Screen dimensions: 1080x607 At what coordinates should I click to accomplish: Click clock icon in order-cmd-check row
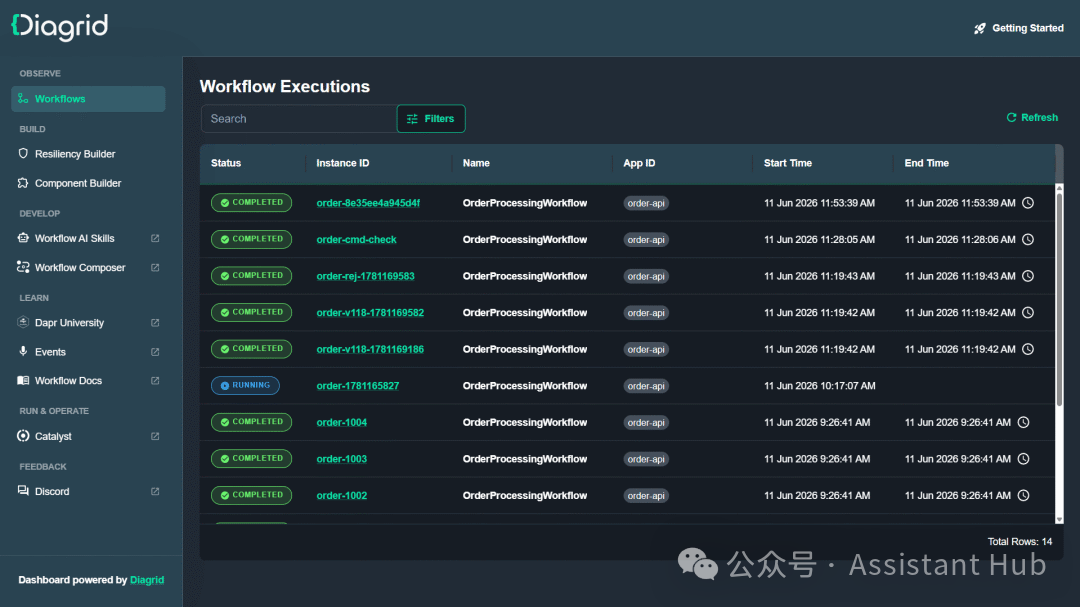(x=1028, y=239)
